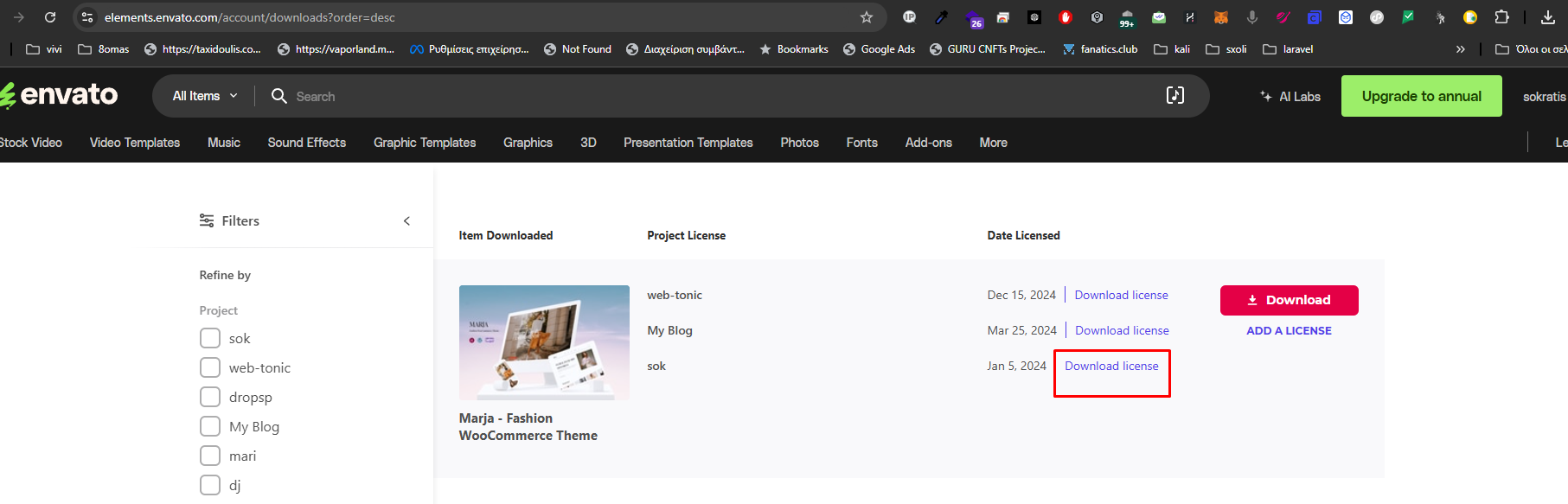The image size is (1568, 504).
Task: Open the pink swoosh extension icon
Action: click(x=1283, y=17)
